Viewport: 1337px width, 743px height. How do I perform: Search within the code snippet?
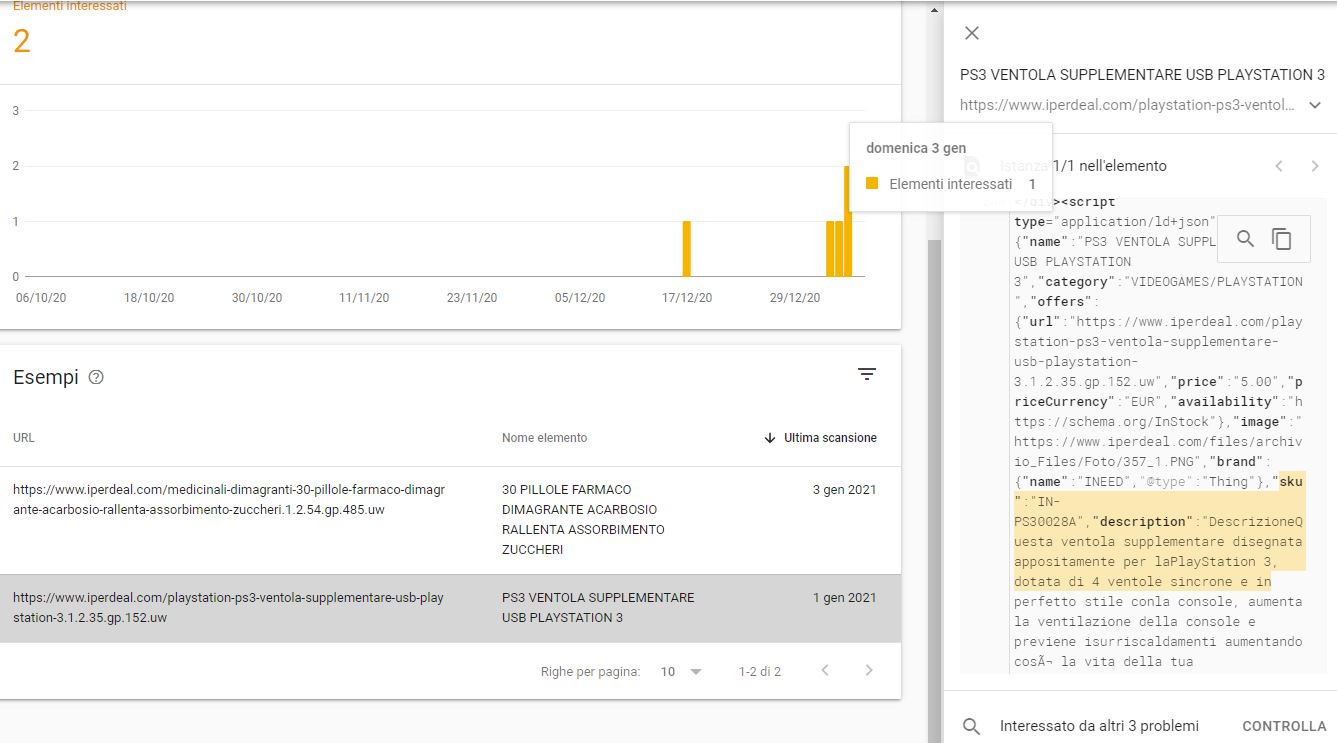point(1245,238)
